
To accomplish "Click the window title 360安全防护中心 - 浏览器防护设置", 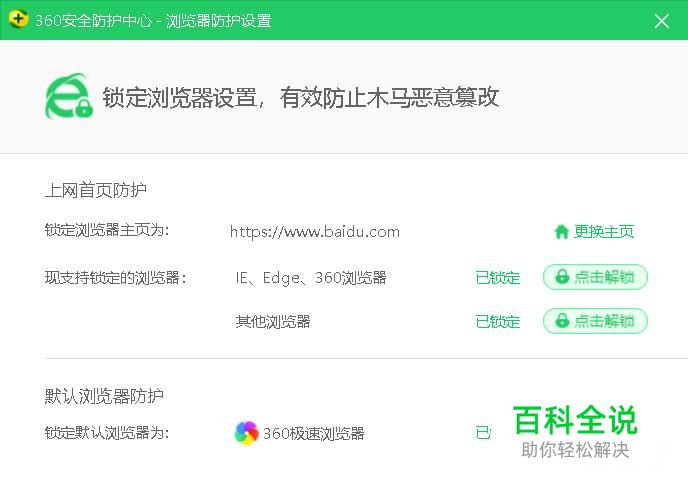I will pos(153,21).
